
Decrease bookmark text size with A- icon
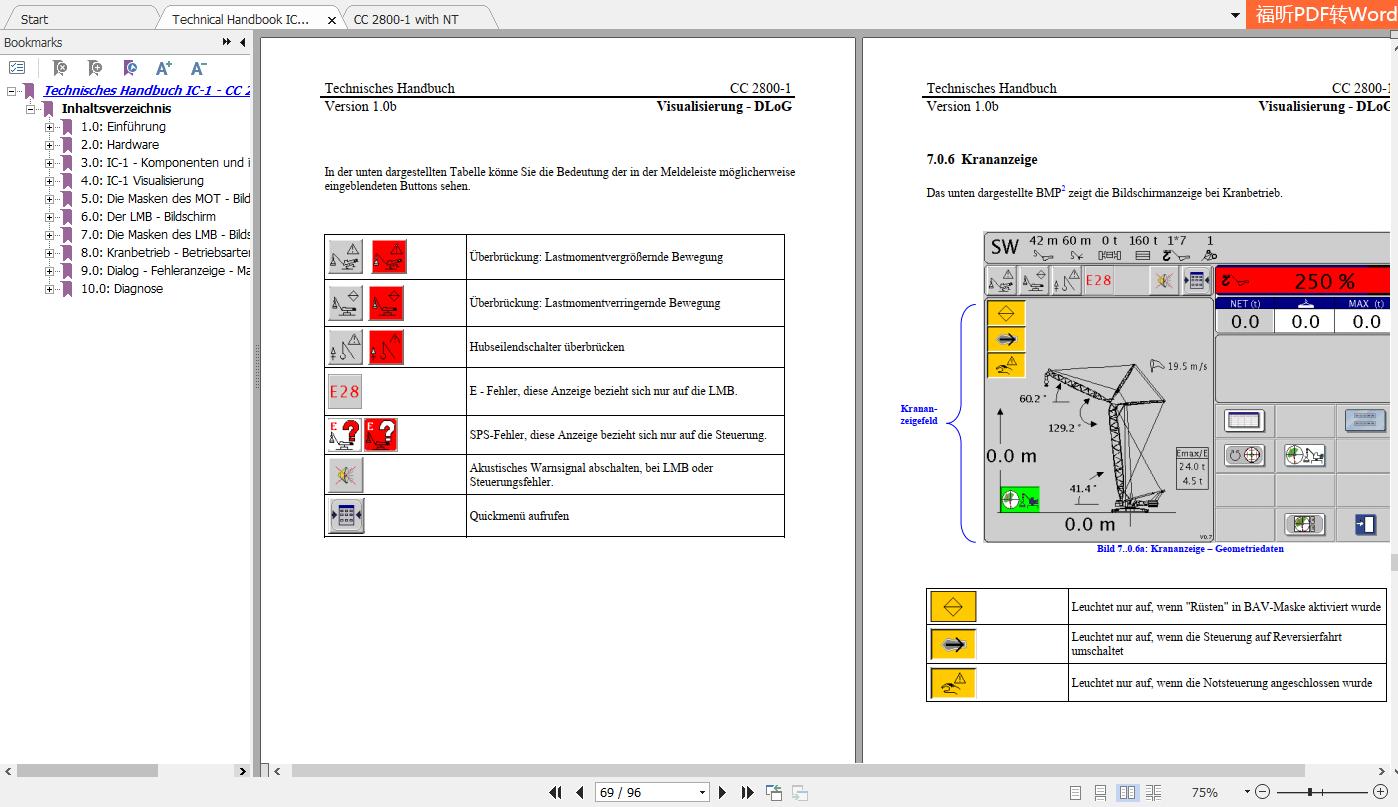(196, 68)
